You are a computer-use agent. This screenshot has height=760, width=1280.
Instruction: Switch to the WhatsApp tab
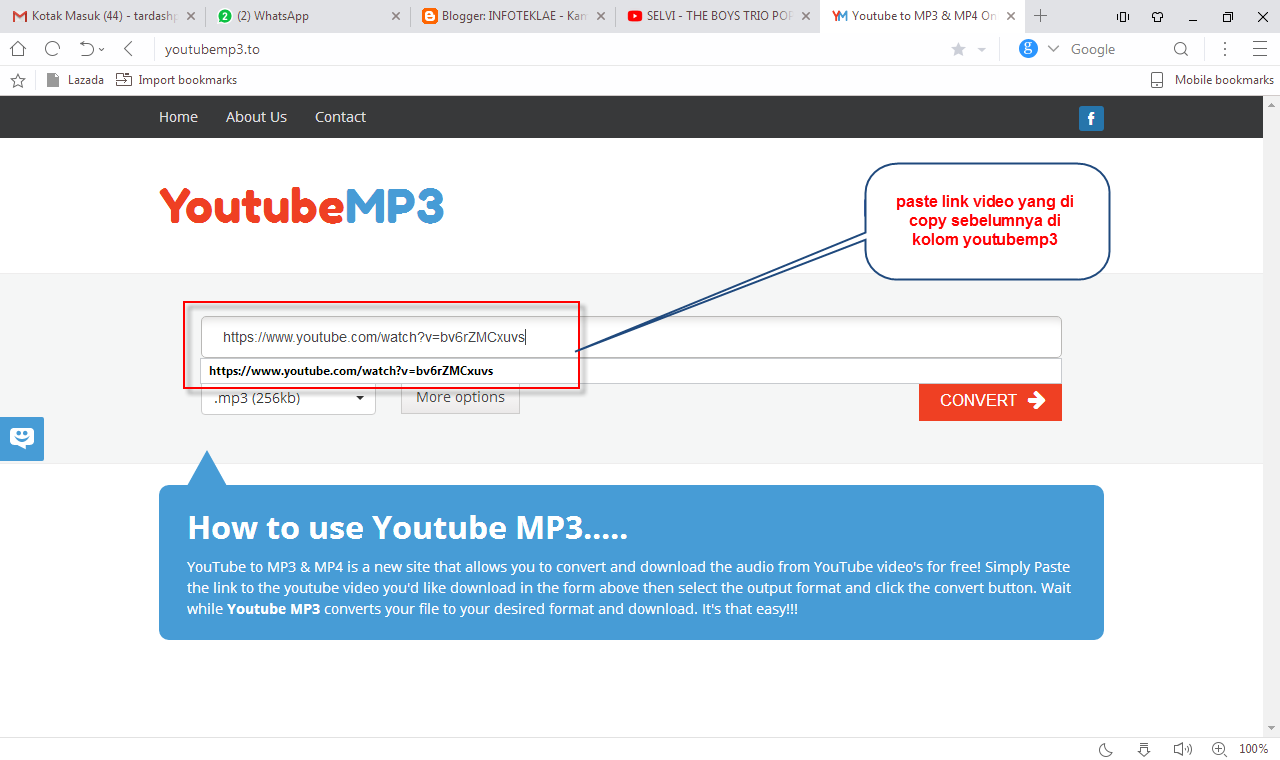tap(307, 16)
